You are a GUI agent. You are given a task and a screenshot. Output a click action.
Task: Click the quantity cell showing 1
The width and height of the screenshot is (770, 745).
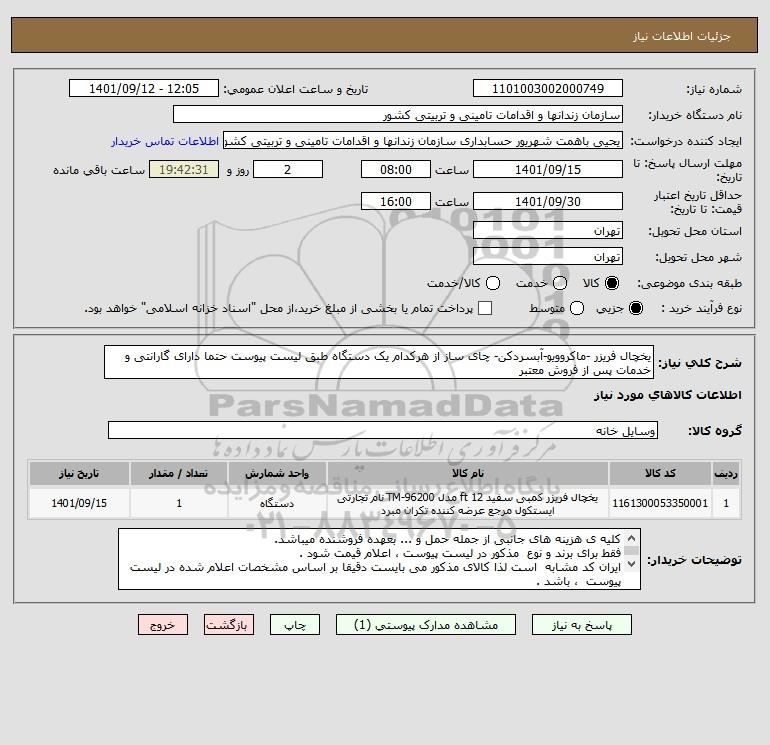(179, 503)
